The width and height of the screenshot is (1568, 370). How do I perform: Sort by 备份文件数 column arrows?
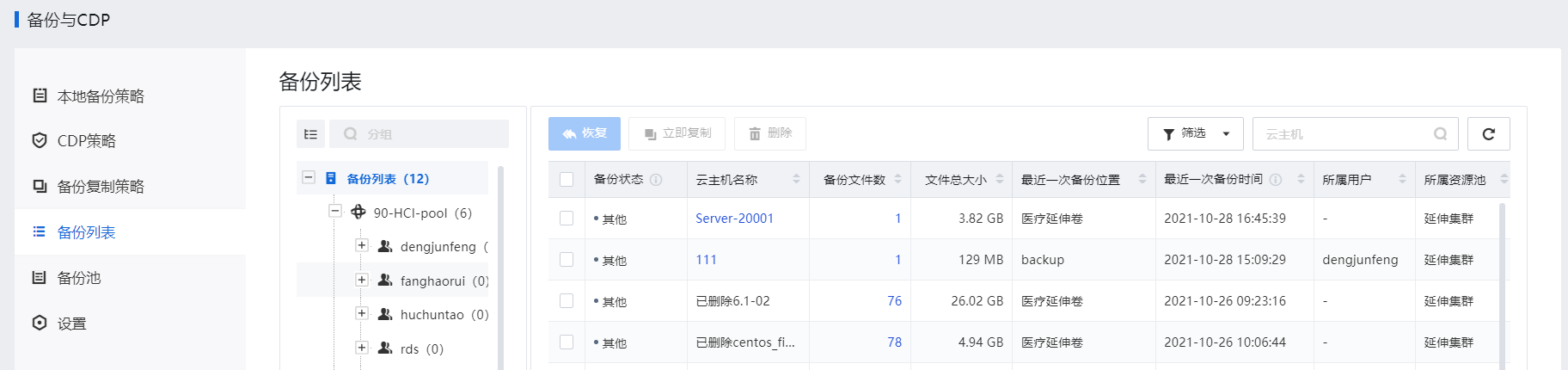897,179
